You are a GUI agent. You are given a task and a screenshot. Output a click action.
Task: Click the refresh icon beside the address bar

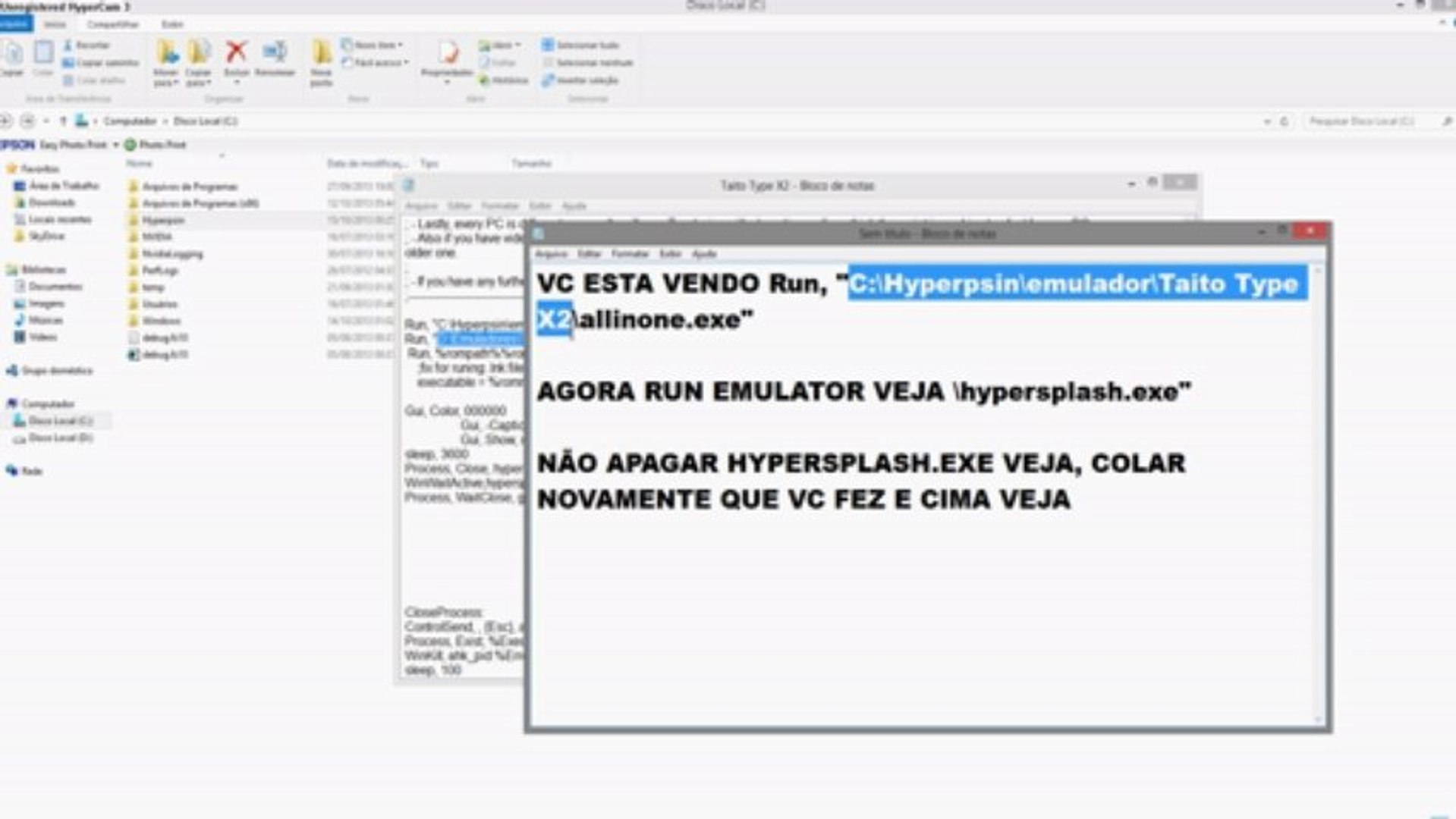pos(1284,121)
